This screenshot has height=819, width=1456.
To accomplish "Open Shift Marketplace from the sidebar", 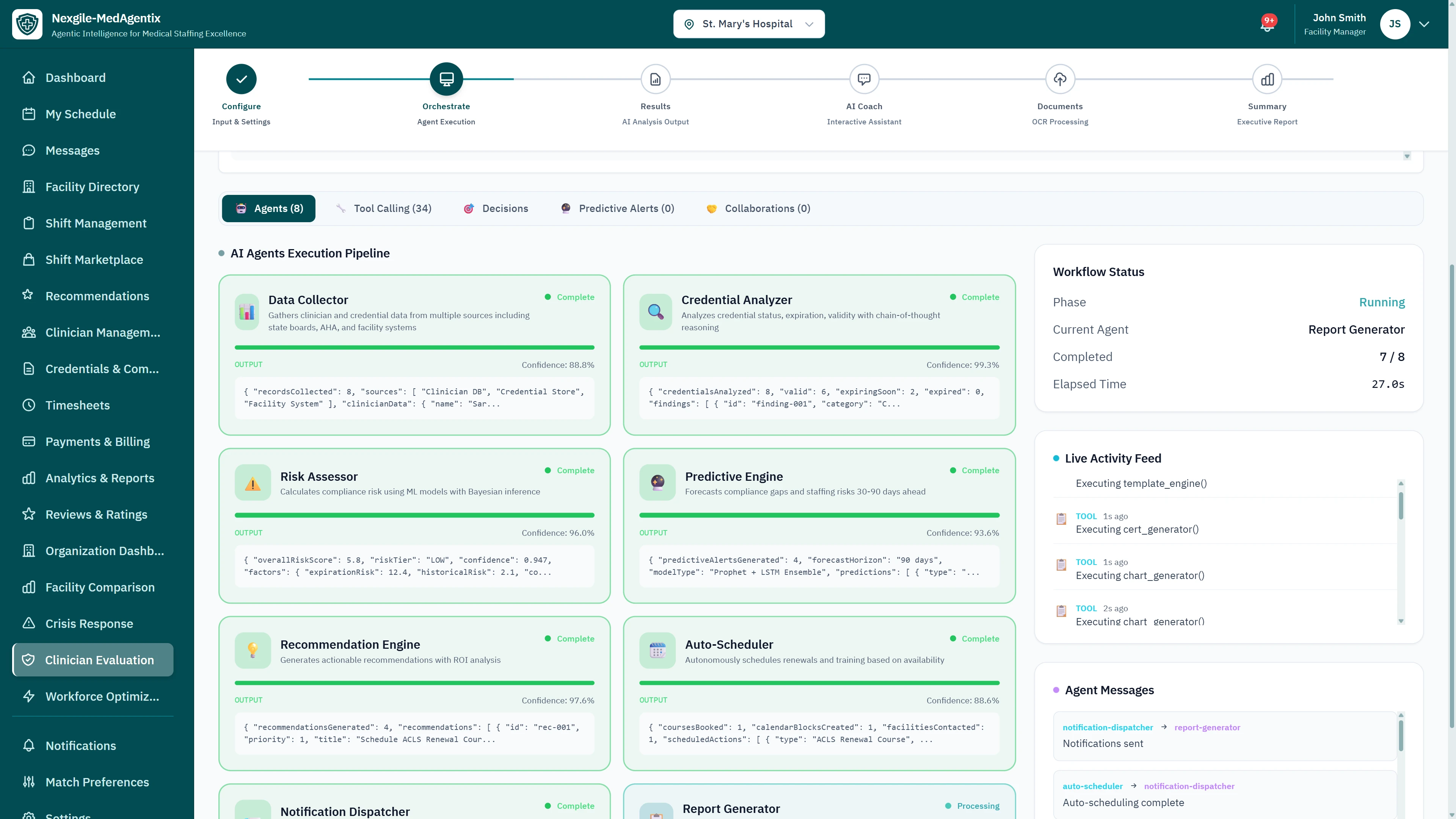I will [94, 259].
